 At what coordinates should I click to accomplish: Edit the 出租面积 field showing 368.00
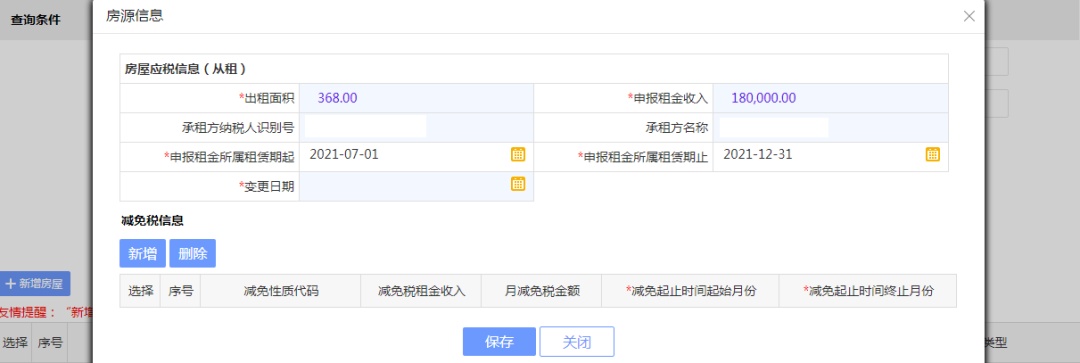click(x=416, y=98)
